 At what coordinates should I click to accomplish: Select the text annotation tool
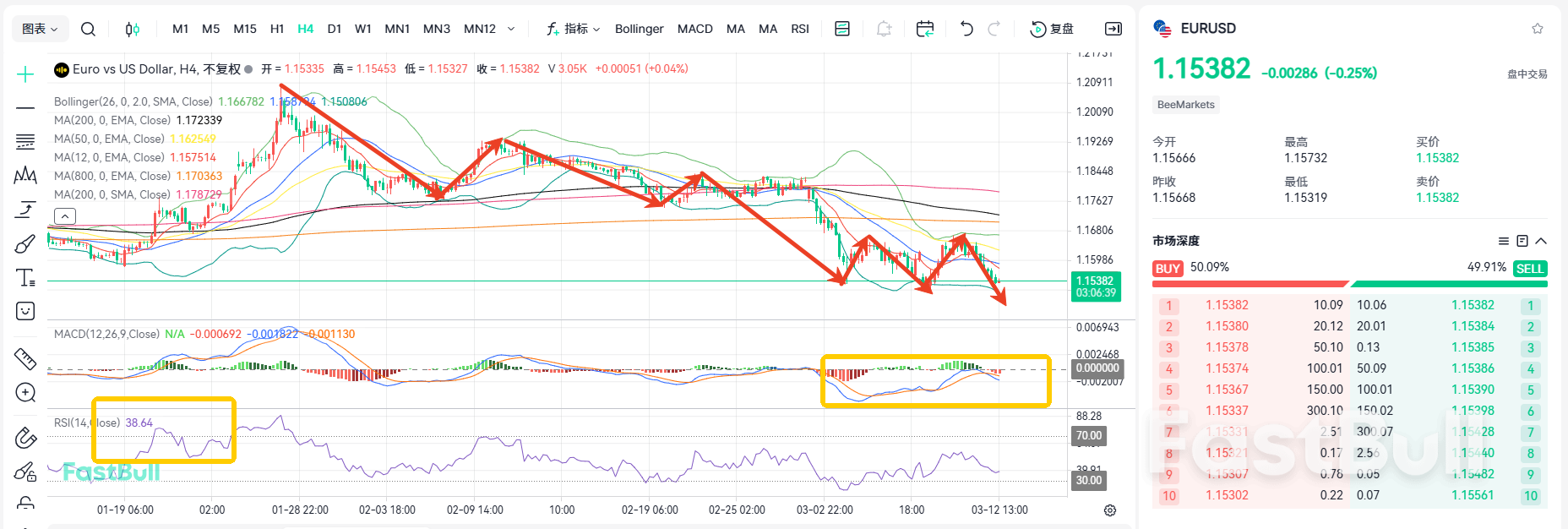(25, 278)
